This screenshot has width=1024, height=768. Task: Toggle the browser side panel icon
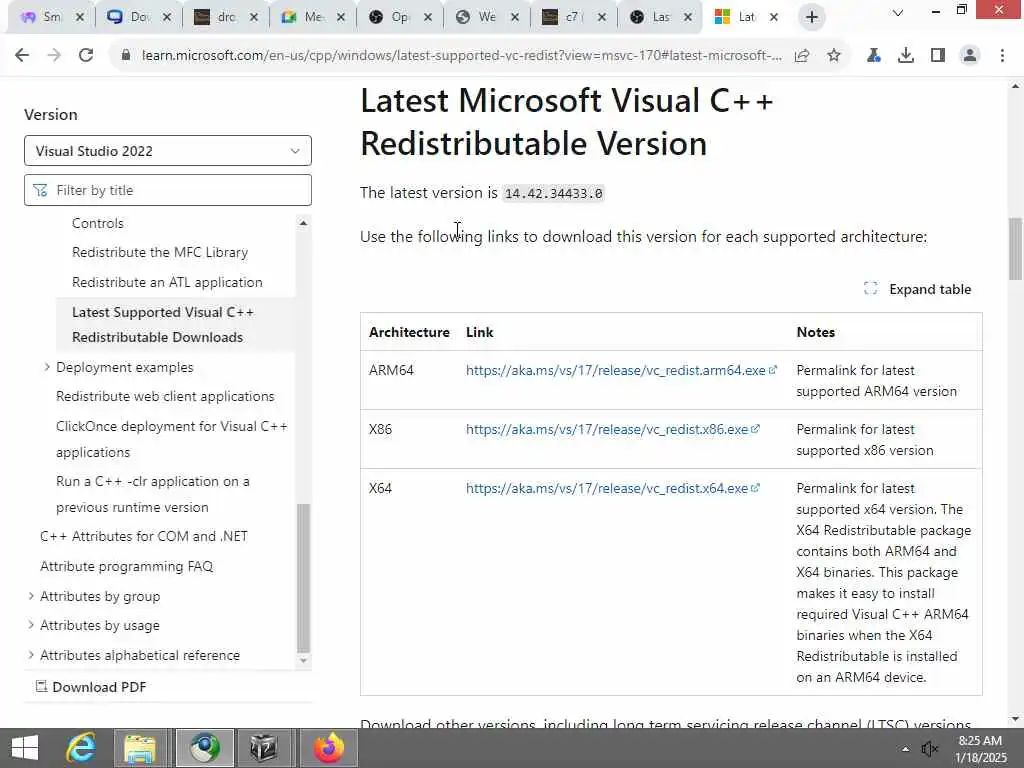(x=938, y=56)
